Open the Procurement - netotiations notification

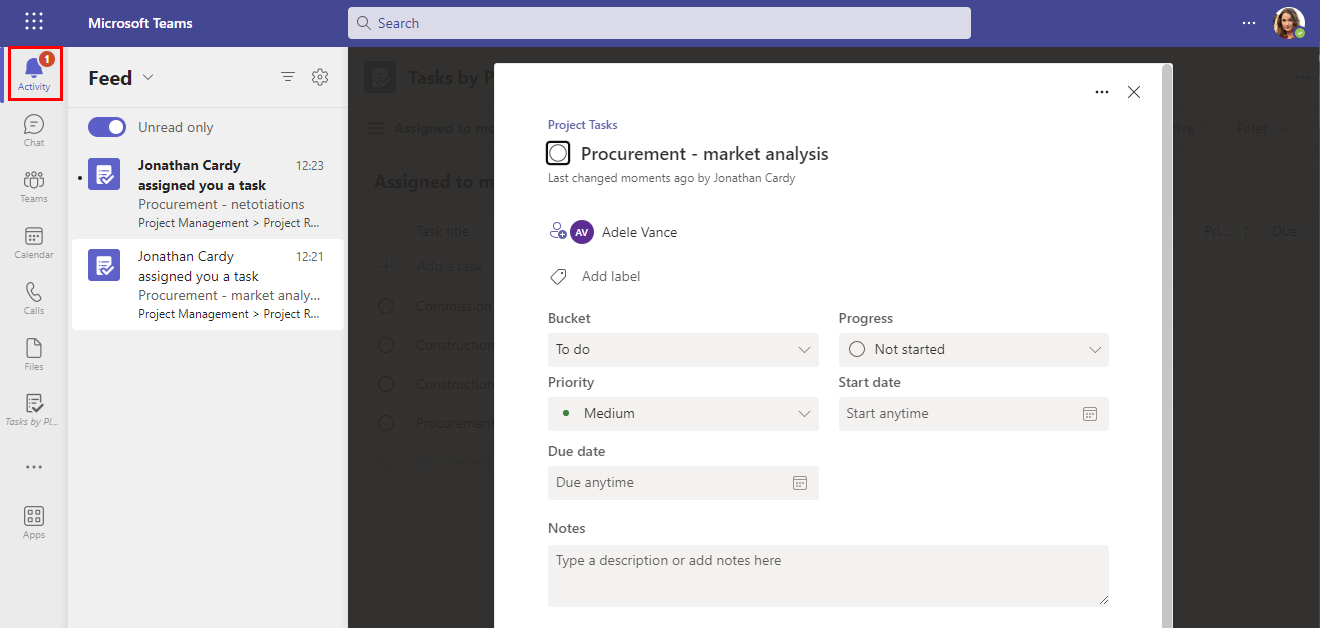(x=208, y=194)
